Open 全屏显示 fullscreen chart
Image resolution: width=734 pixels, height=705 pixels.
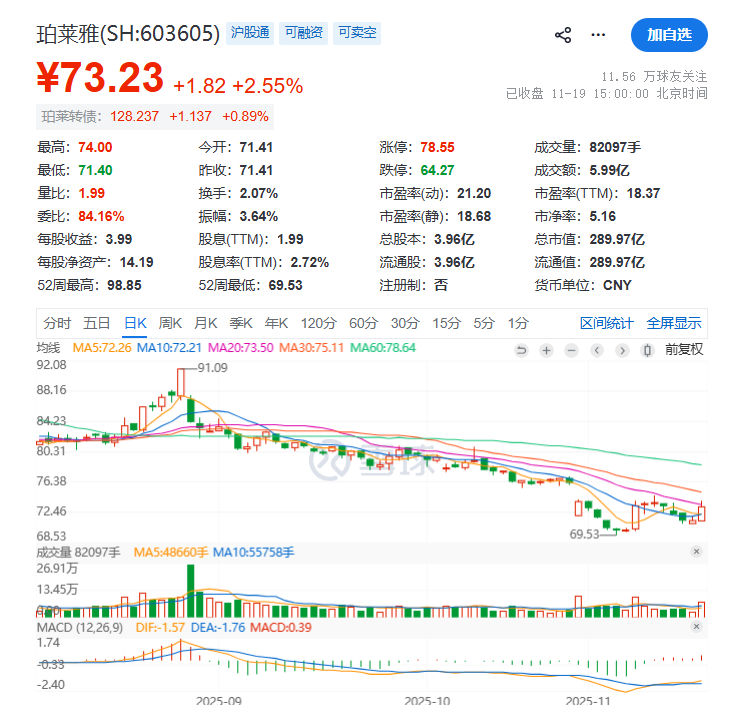[674, 323]
